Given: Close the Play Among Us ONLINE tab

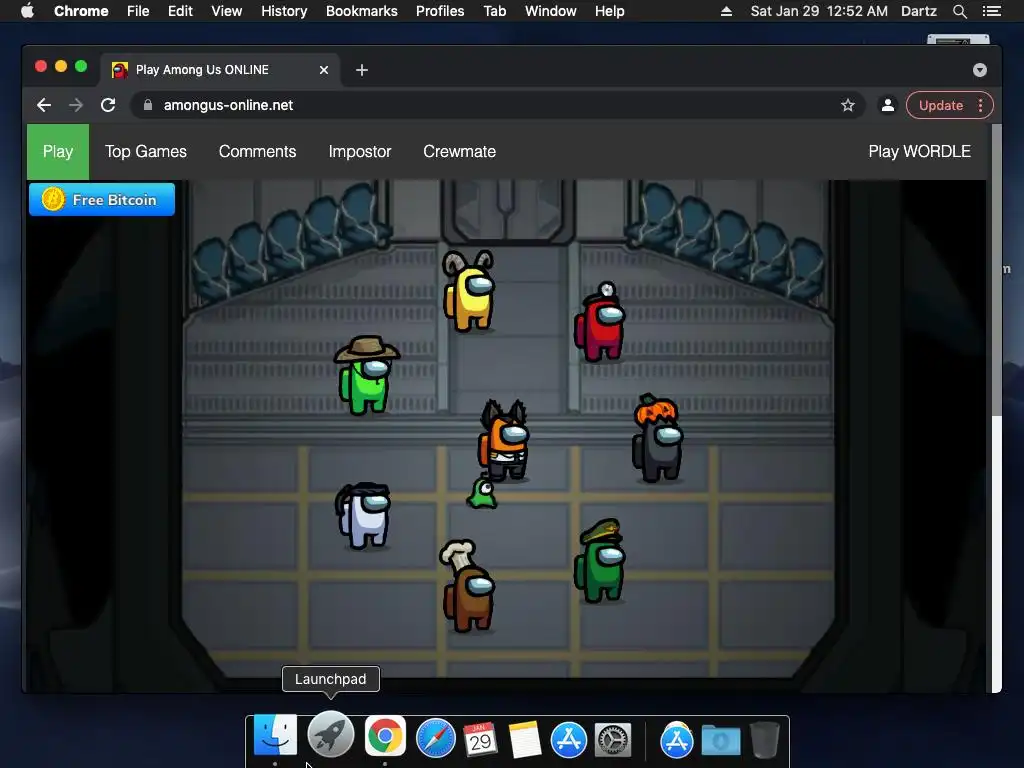Looking at the screenshot, I should click(x=324, y=70).
